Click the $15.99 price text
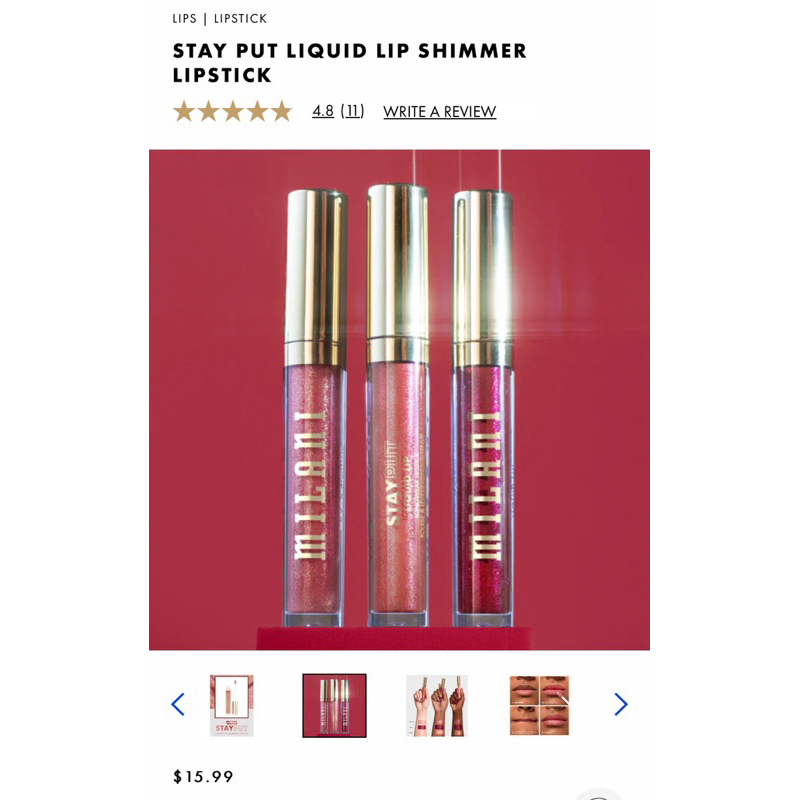This screenshot has height=800, width=800. (x=203, y=777)
